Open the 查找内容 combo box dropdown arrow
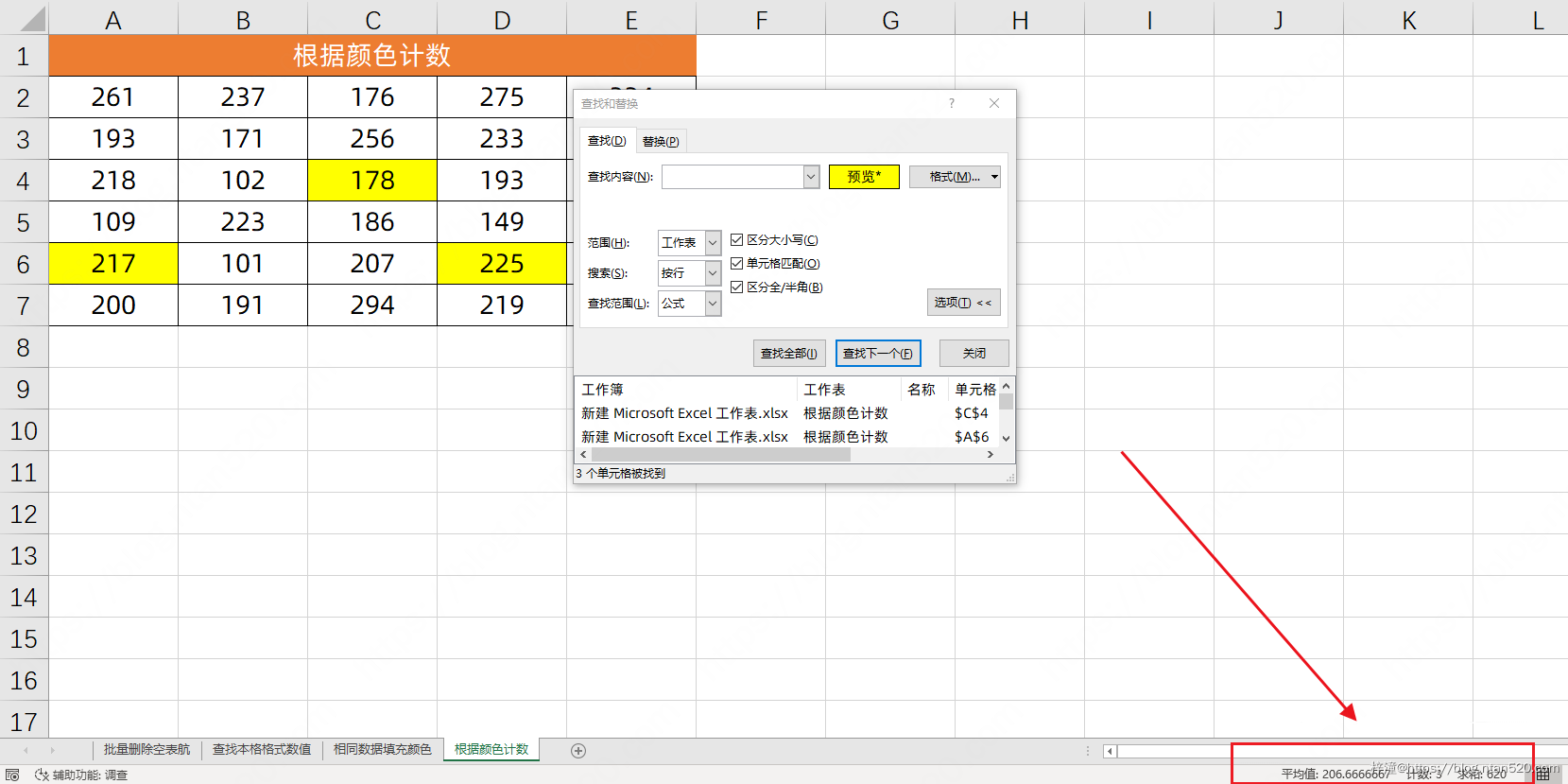Image resolution: width=1568 pixels, height=784 pixels. (x=811, y=177)
